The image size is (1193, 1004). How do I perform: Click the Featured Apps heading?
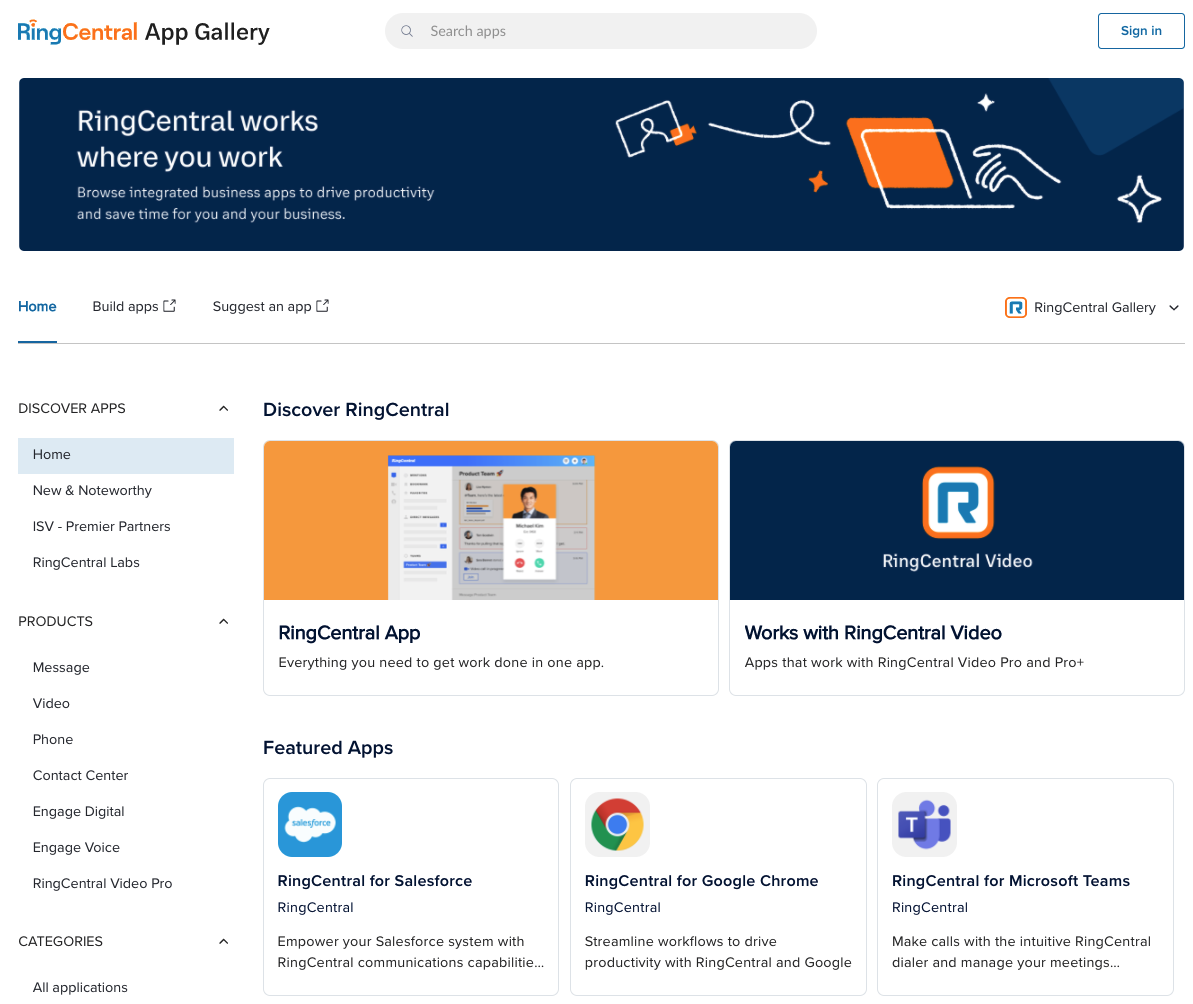pos(328,748)
